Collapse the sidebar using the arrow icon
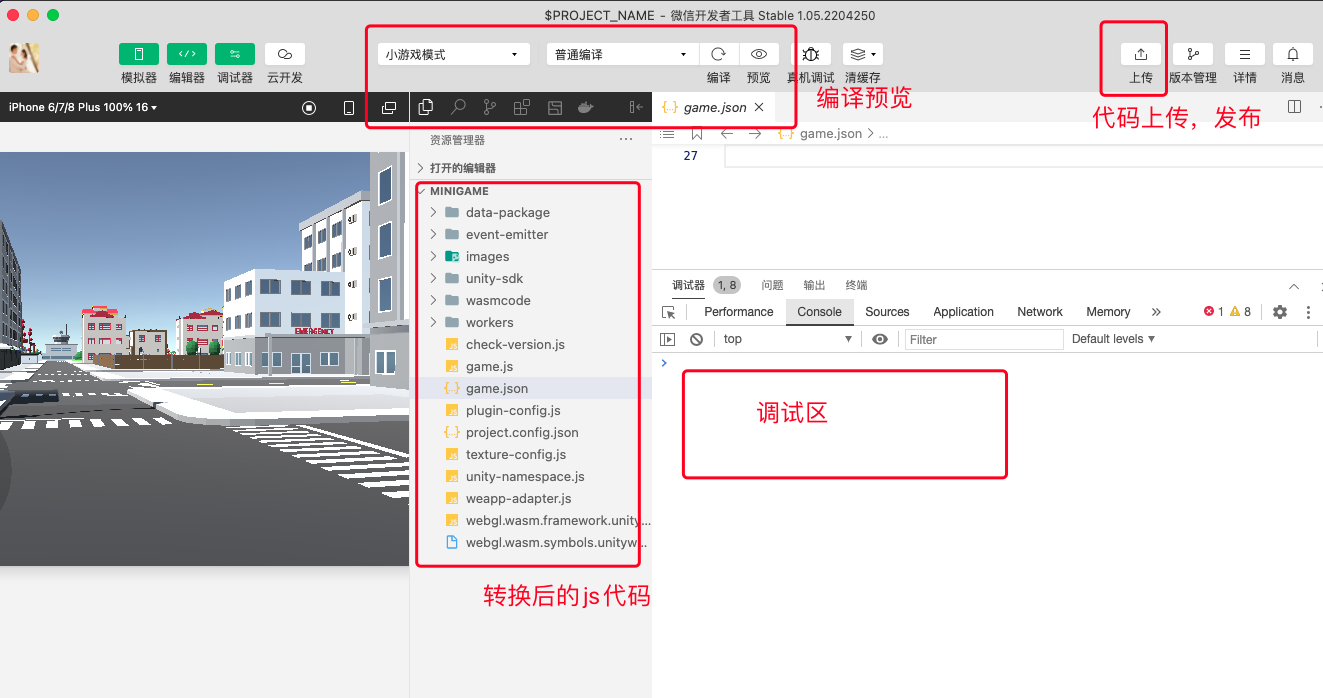The width and height of the screenshot is (1323, 698). pos(635,107)
